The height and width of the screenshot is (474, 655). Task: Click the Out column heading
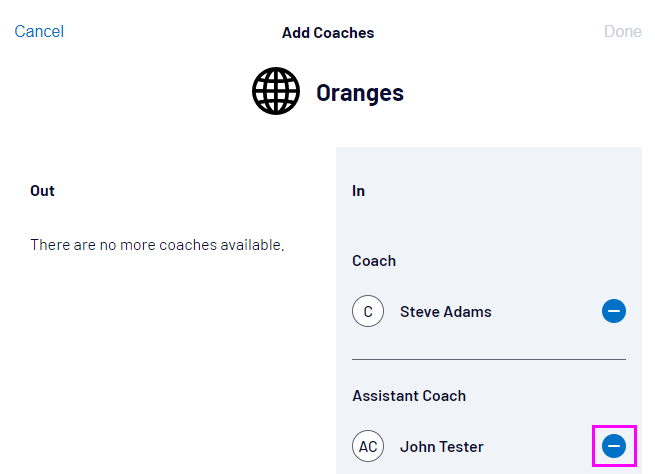[42, 190]
